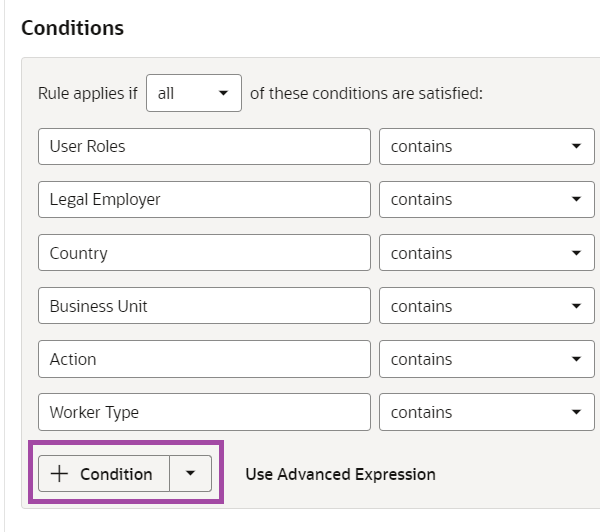The width and height of the screenshot is (600, 532).
Task: Focus the Business Unit condition field
Action: coord(204,306)
